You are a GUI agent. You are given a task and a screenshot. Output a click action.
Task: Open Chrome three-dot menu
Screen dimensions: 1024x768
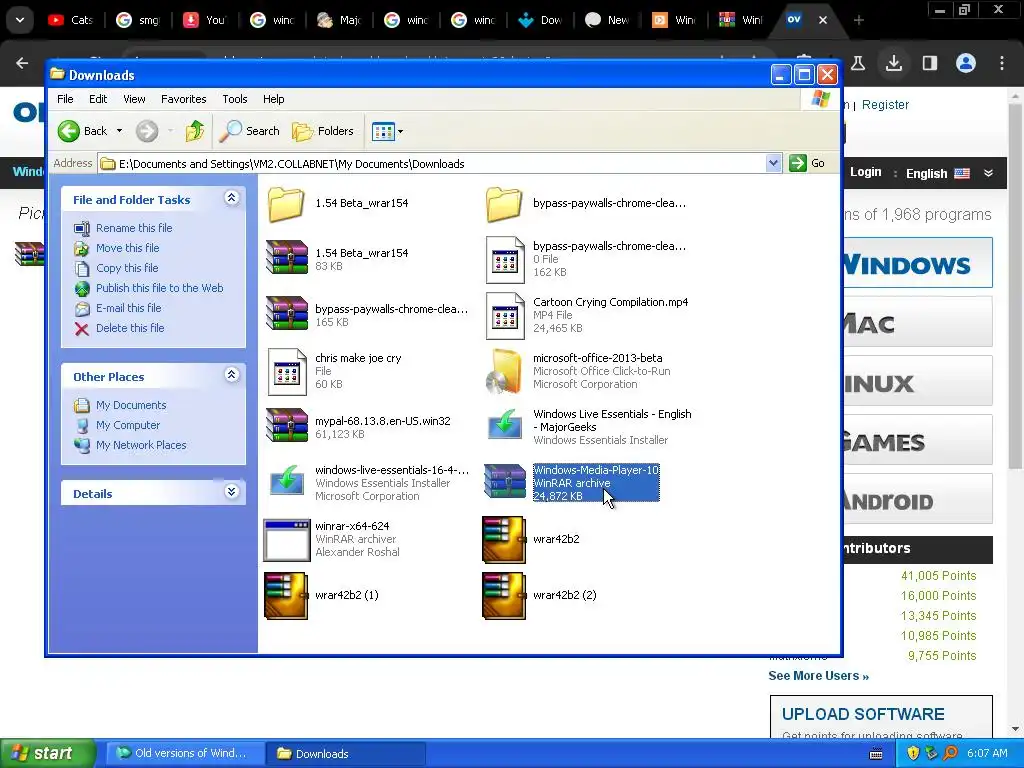(1002, 63)
